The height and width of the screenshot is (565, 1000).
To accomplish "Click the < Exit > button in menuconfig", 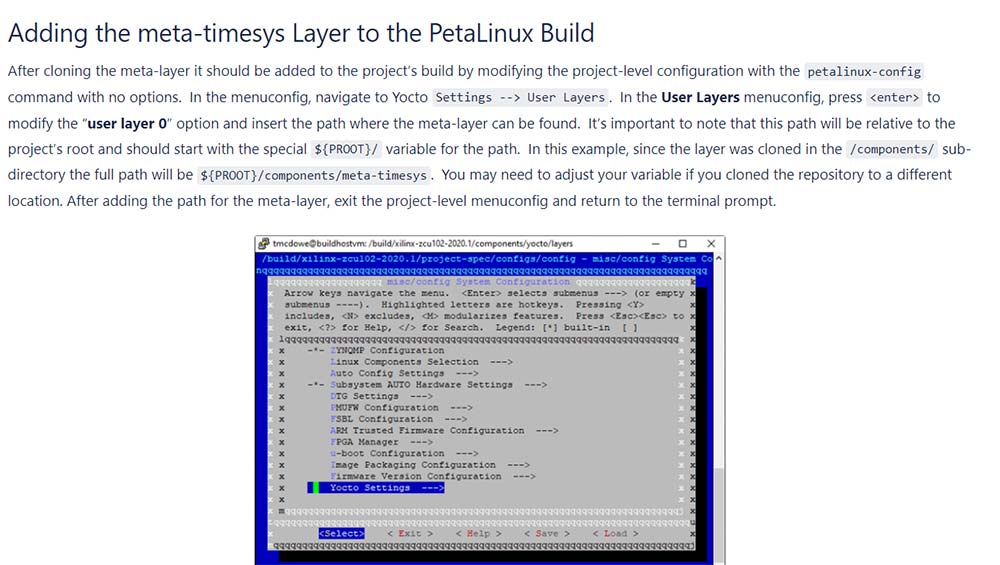I will click(409, 533).
